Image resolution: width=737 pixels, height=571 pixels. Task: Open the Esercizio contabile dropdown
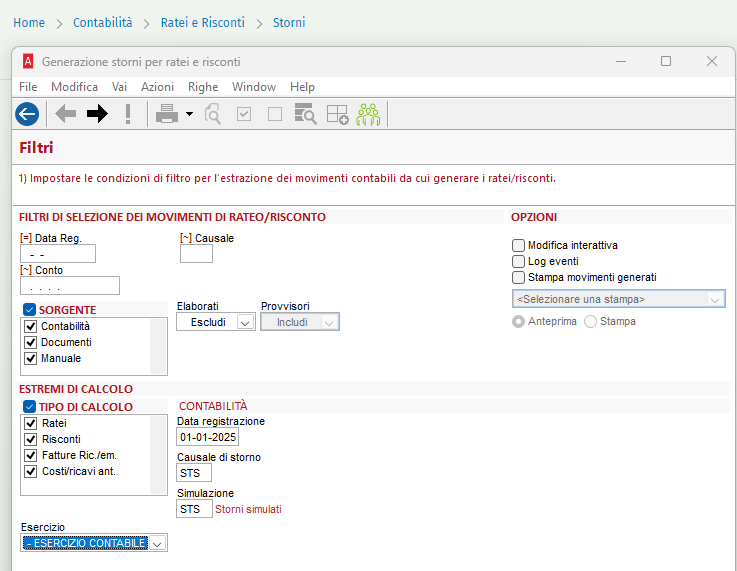[x=94, y=543]
